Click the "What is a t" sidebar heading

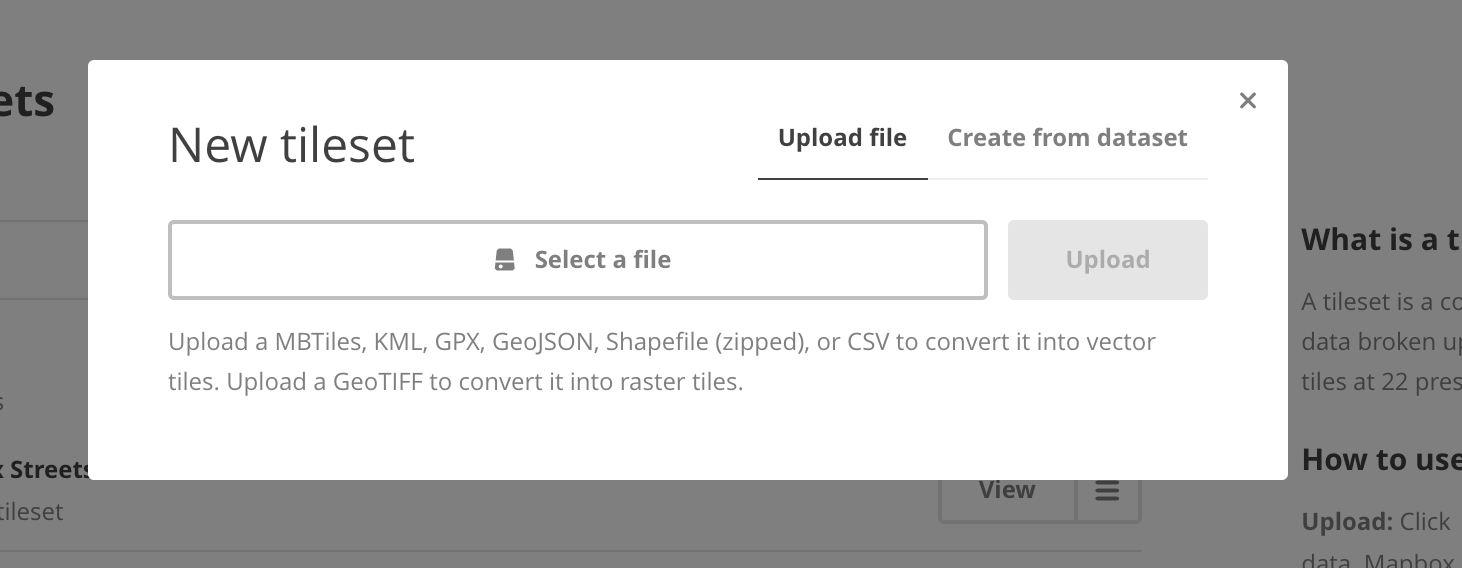click(1381, 240)
